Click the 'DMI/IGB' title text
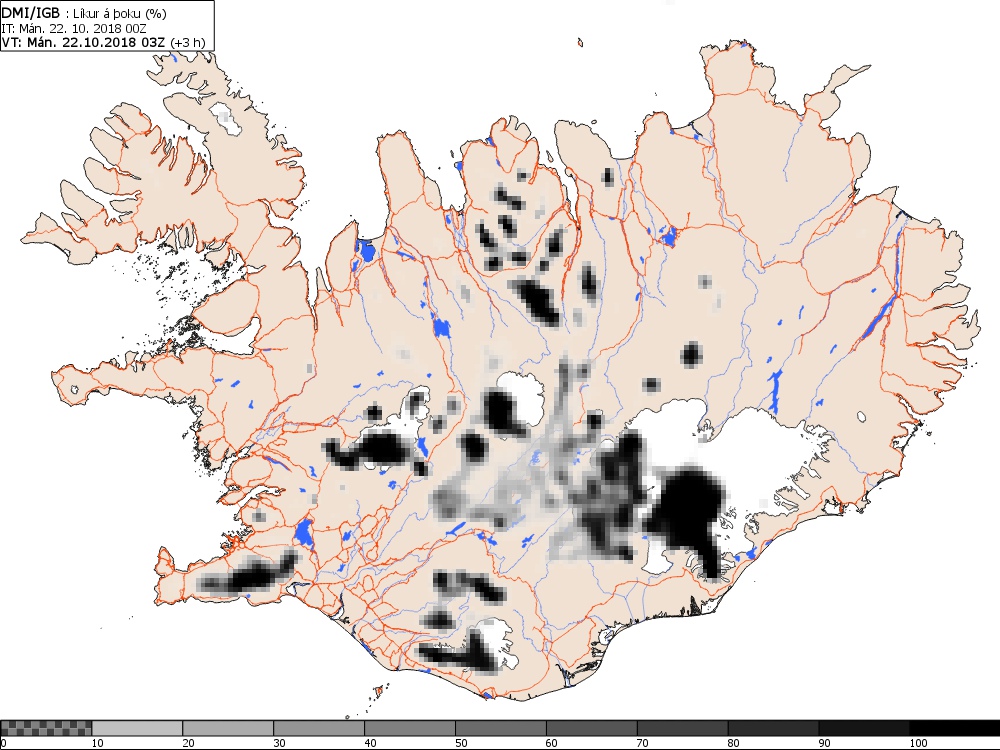This screenshot has height=750, width=1000. (31, 13)
